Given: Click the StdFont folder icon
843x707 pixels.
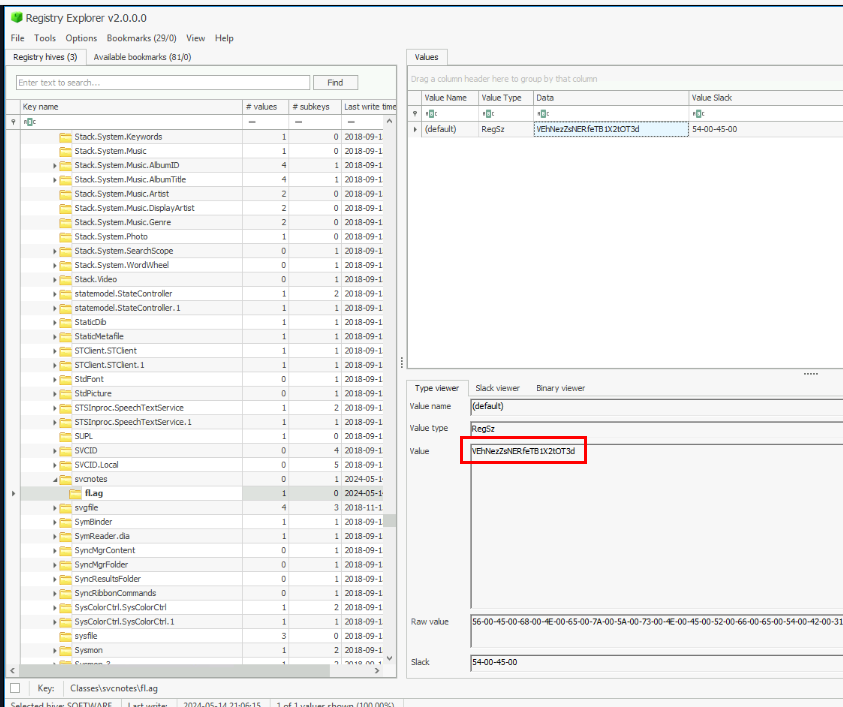Looking at the screenshot, I should point(66,379).
